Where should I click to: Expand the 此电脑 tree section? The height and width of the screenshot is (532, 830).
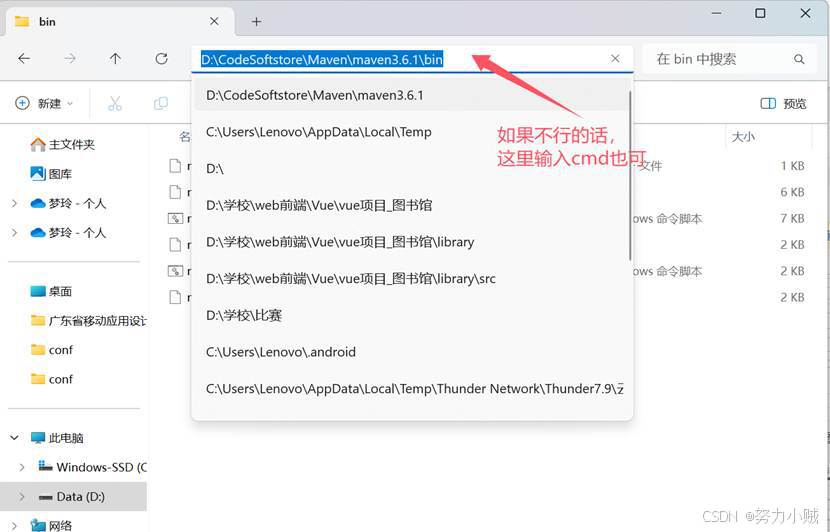pyautogui.click(x=14, y=438)
